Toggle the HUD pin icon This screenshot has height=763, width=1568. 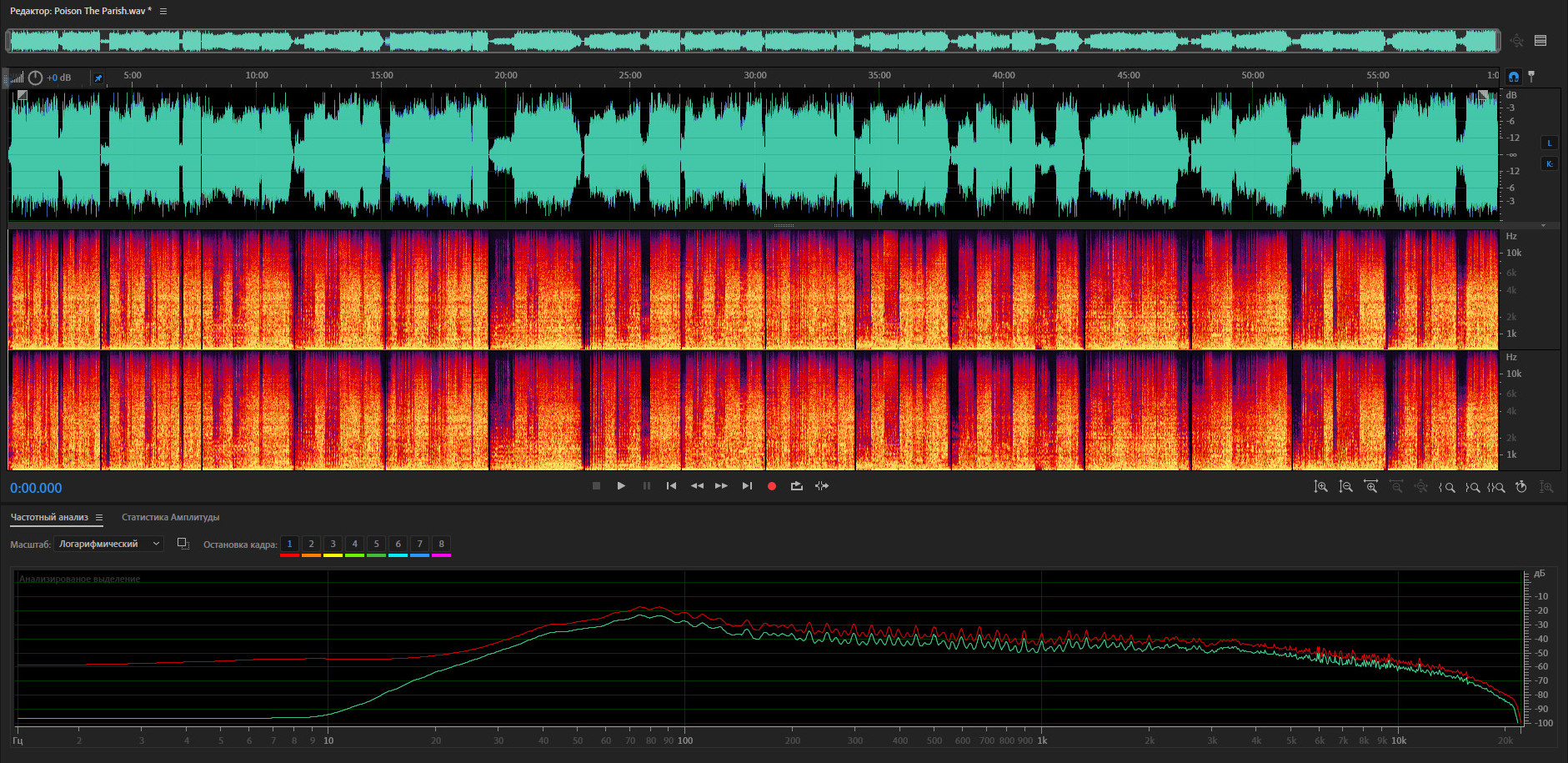98,78
